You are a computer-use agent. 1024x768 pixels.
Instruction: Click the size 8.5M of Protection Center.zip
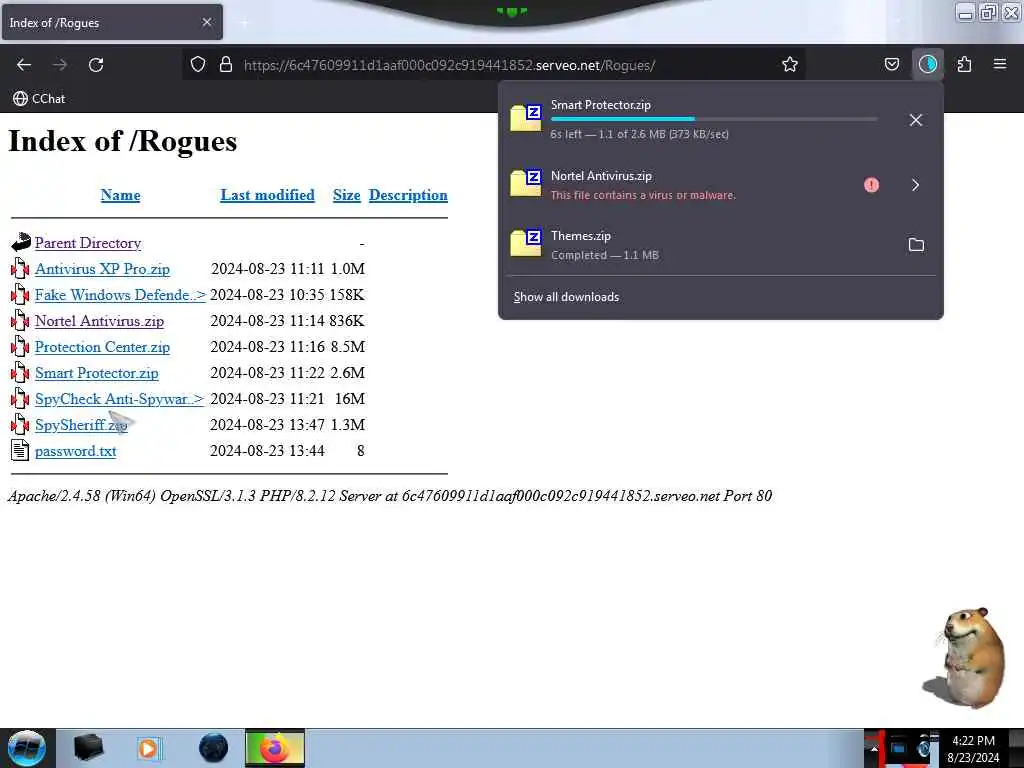pyautogui.click(x=347, y=347)
